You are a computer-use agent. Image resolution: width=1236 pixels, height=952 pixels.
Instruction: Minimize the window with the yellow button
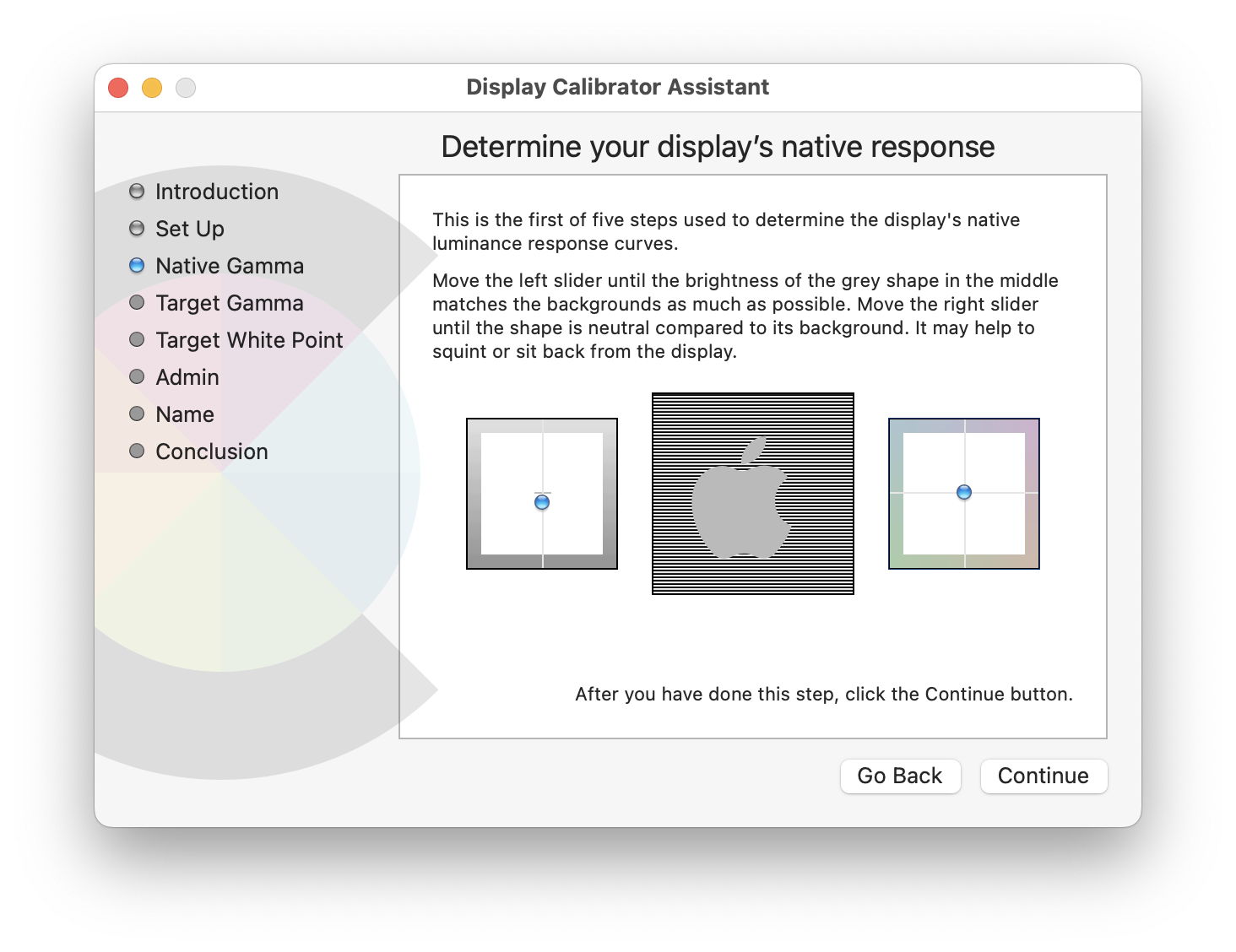pyautogui.click(x=152, y=88)
